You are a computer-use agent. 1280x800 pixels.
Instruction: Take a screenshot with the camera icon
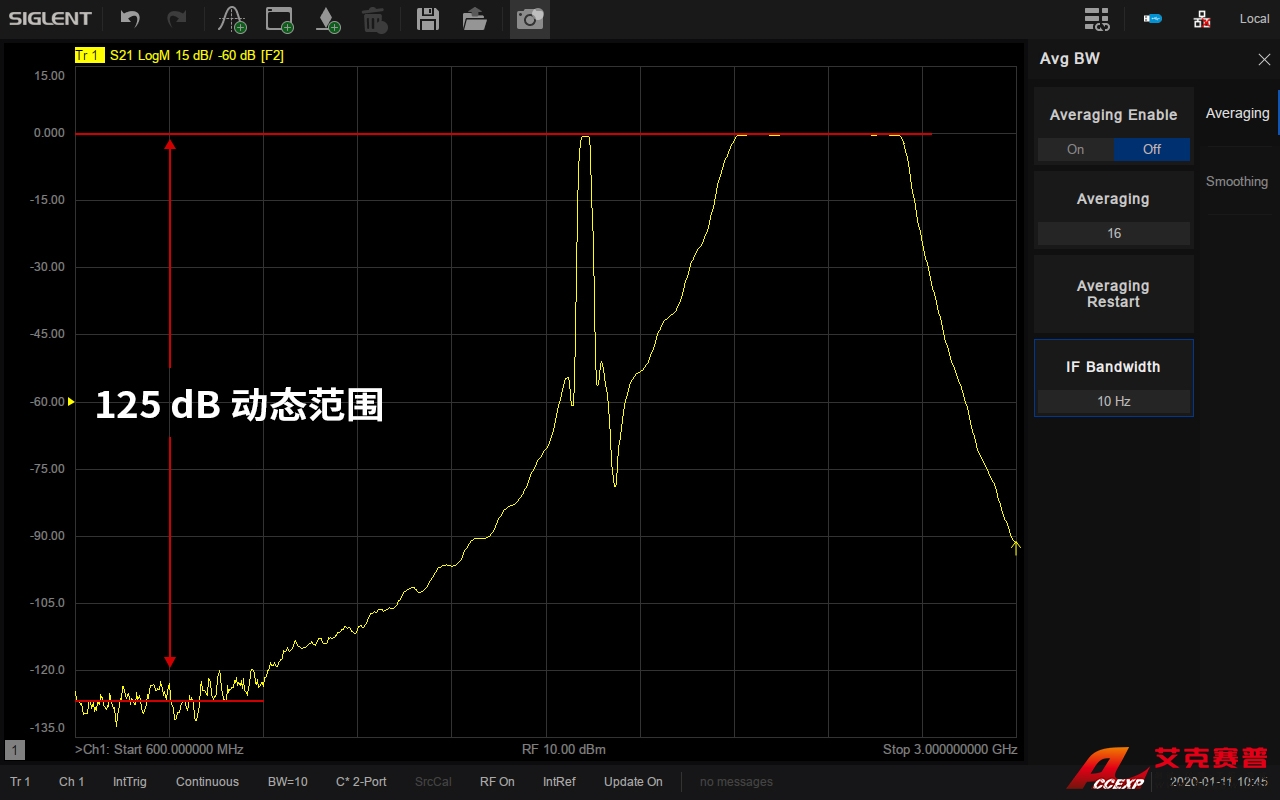(529, 19)
